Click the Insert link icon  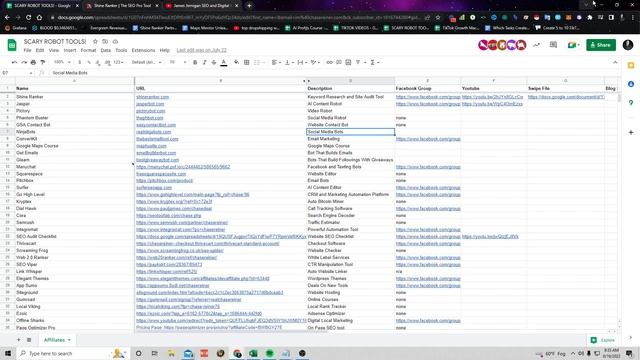[329, 62]
